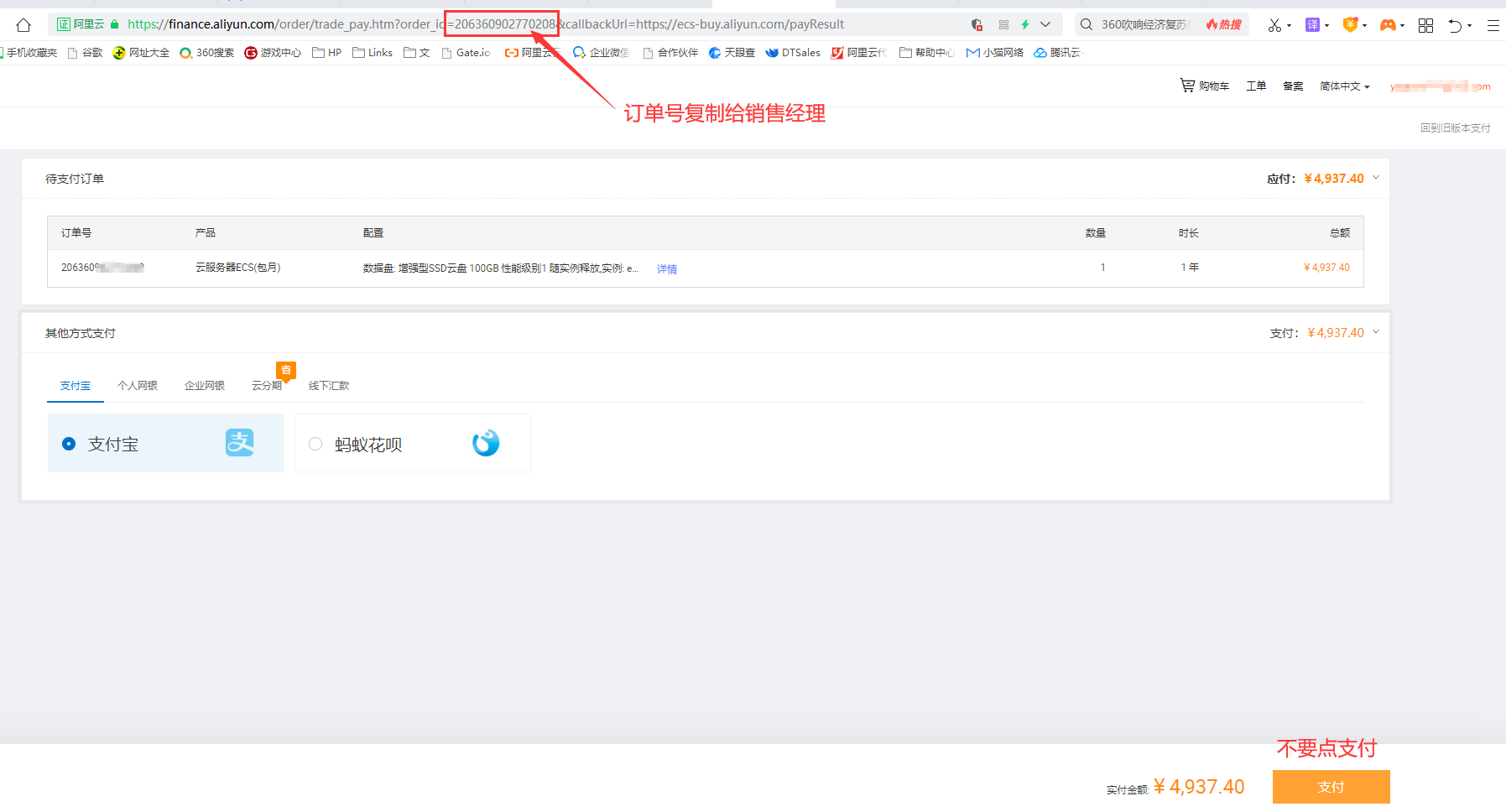Open the 谷歌 bookmark
Viewport: 1506px width, 812px height.
[x=85, y=53]
